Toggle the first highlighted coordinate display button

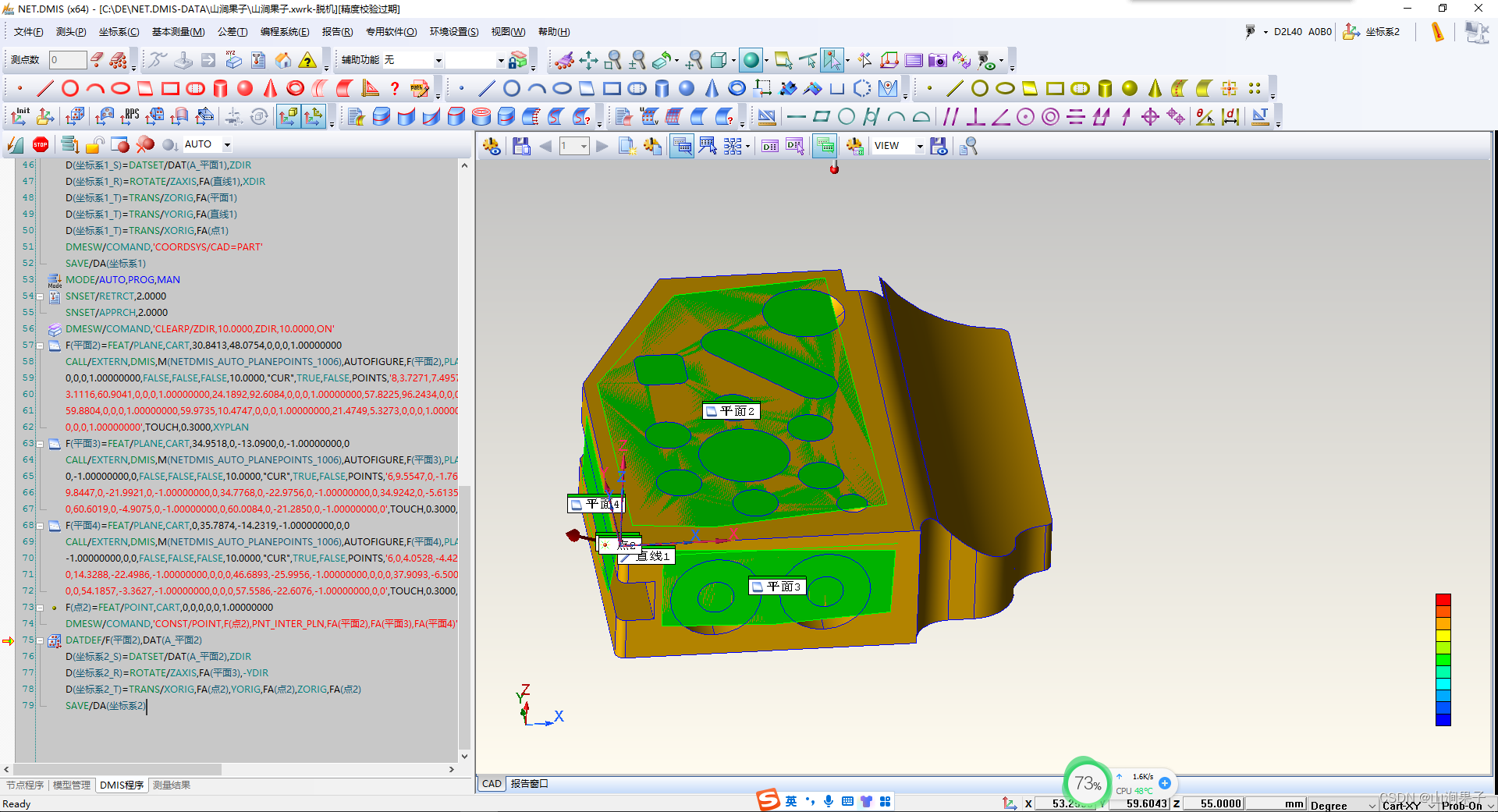(x=288, y=117)
